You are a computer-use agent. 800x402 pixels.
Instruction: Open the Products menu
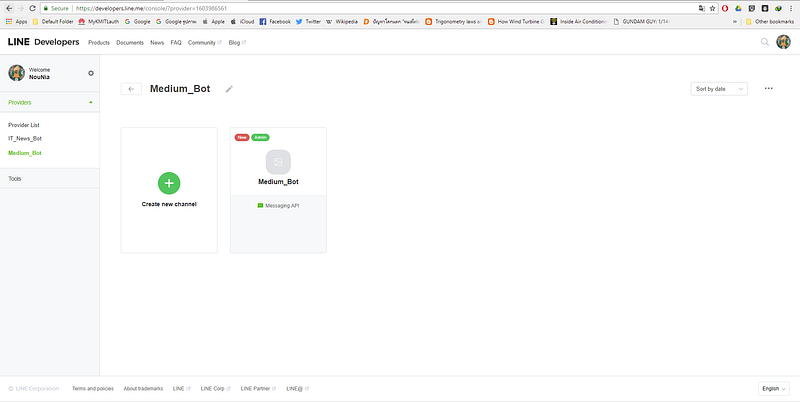point(99,43)
